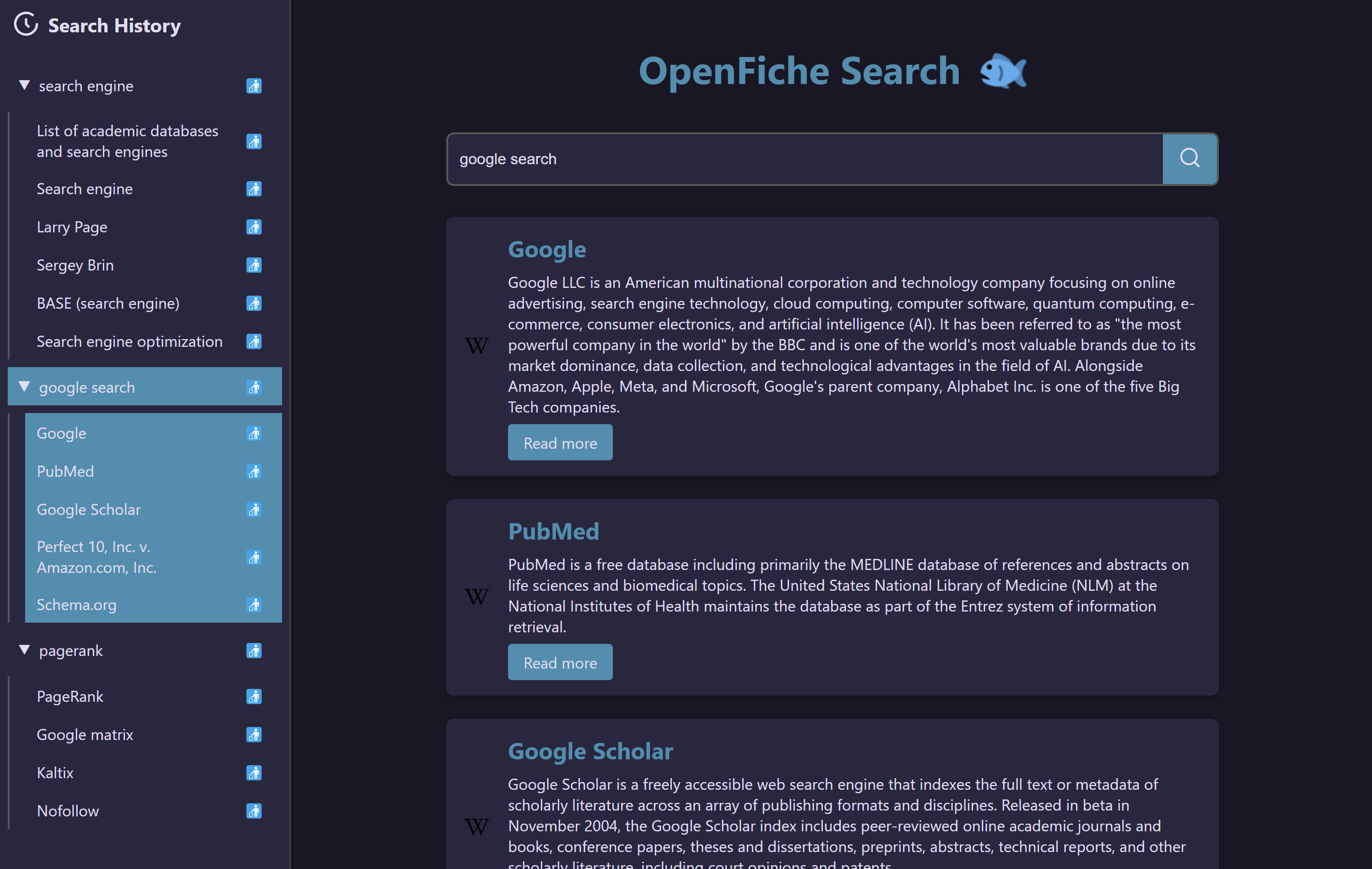Open 'BASE (search engine)' from history

click(108, 303)
